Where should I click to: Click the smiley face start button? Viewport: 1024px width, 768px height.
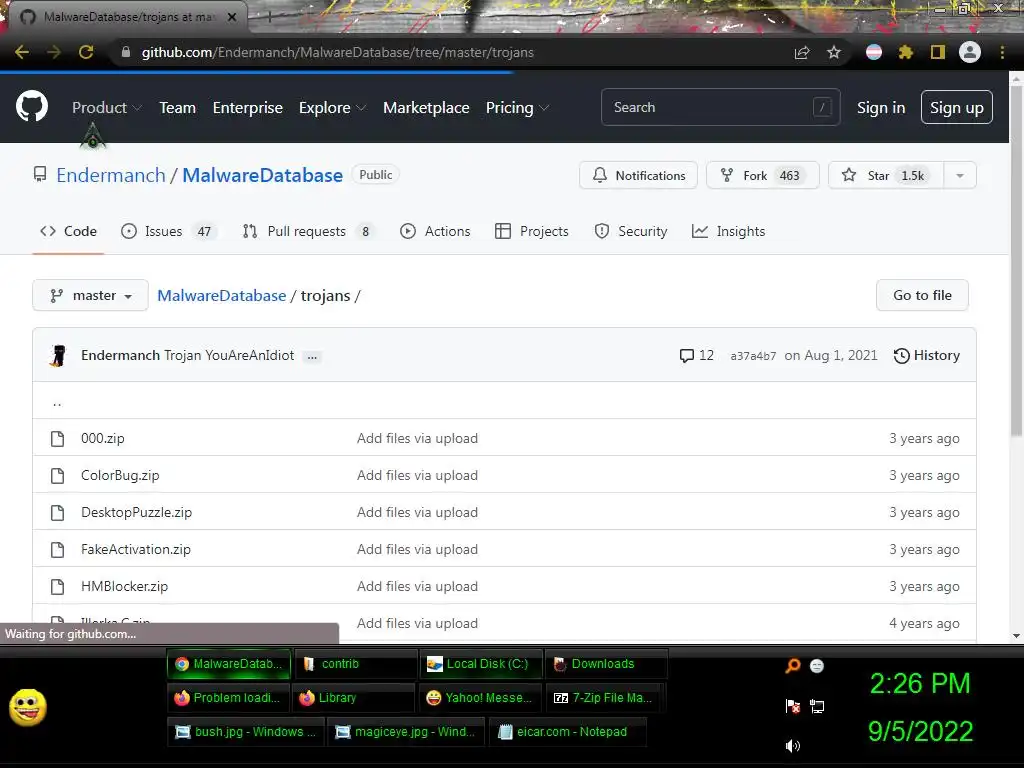pos(28,707)
